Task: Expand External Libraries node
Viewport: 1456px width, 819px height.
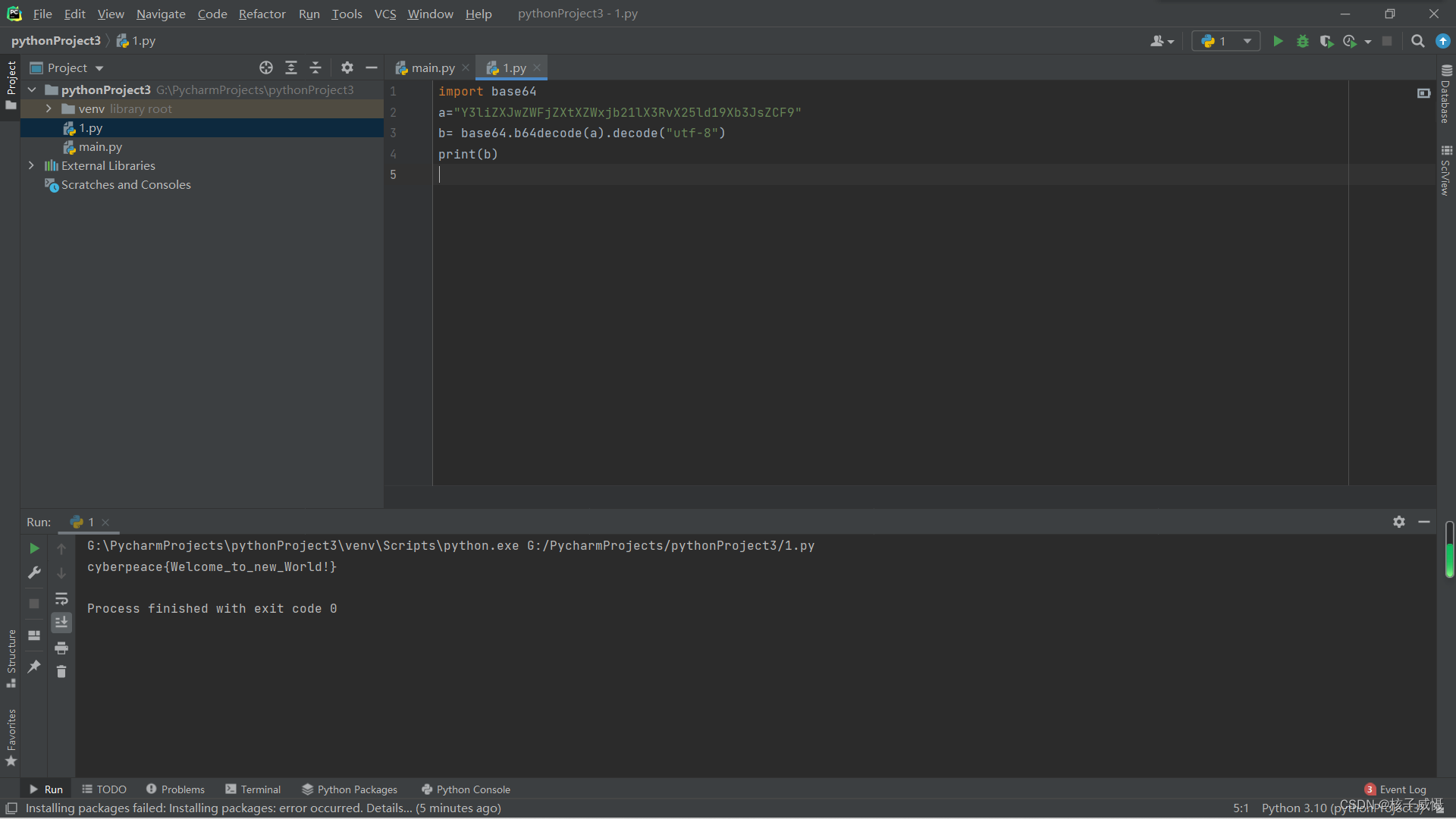Action: 31,165
